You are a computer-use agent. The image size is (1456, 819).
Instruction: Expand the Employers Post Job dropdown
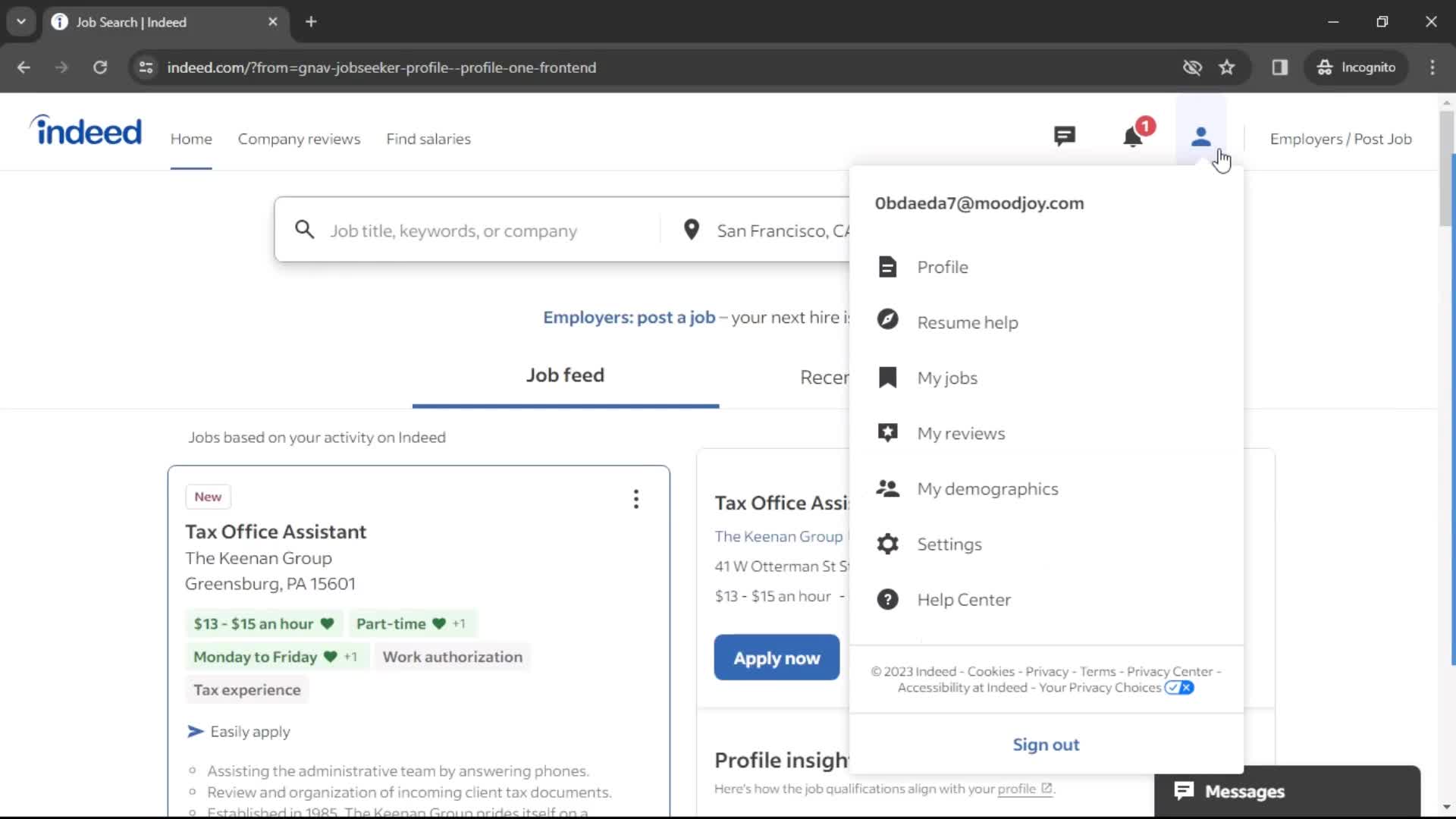[1341, 139]
